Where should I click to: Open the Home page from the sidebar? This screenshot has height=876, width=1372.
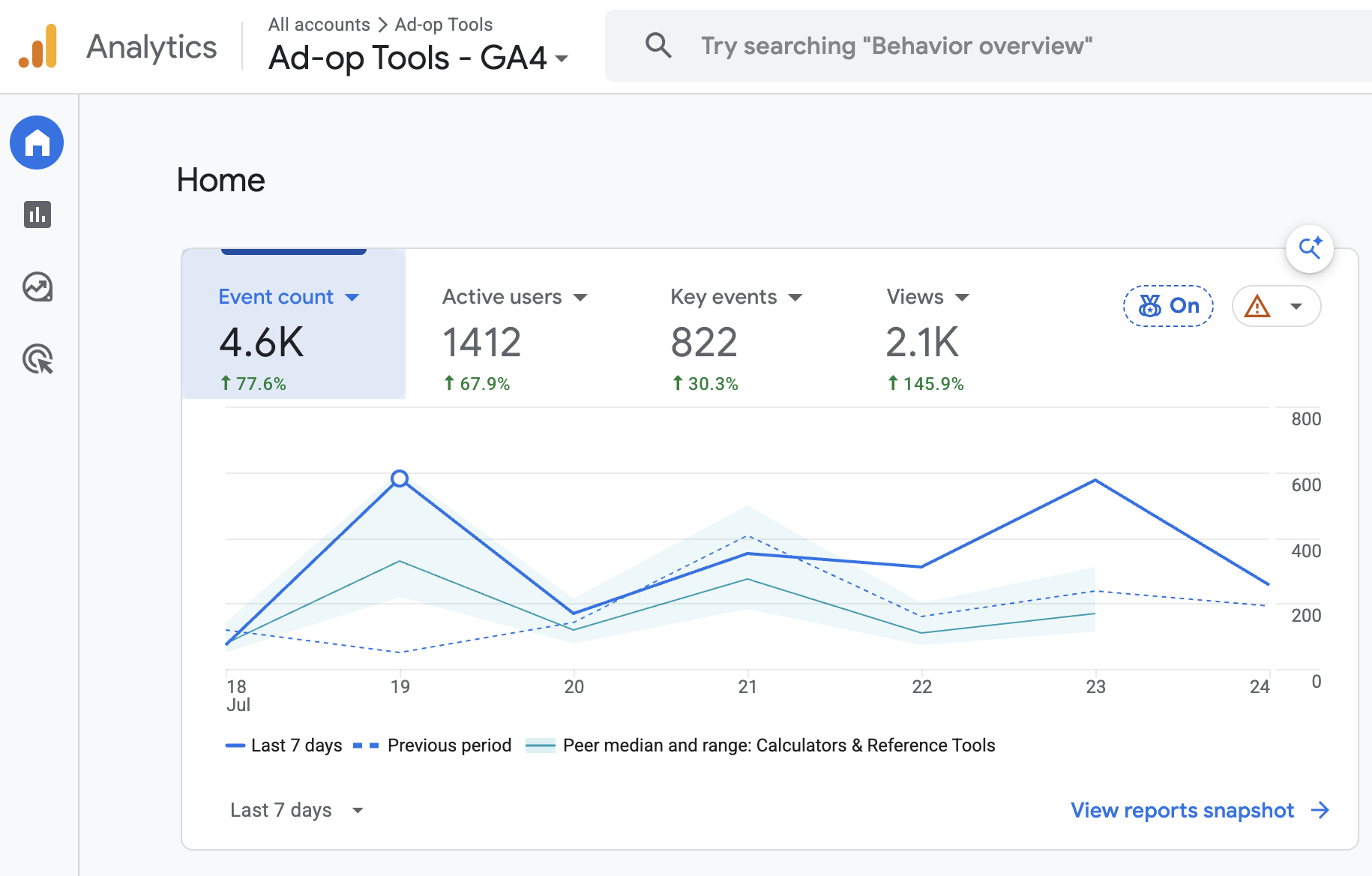(x=37, y=142)
